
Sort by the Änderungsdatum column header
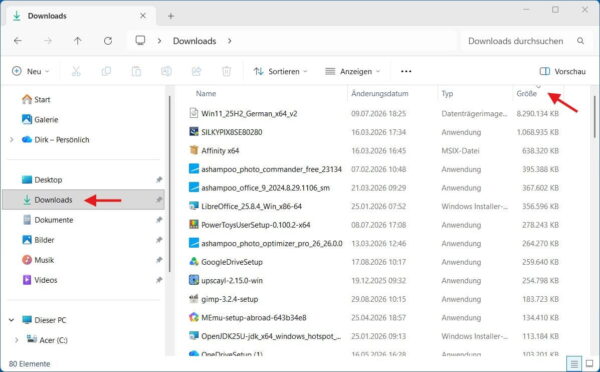(x=380, y=93)
